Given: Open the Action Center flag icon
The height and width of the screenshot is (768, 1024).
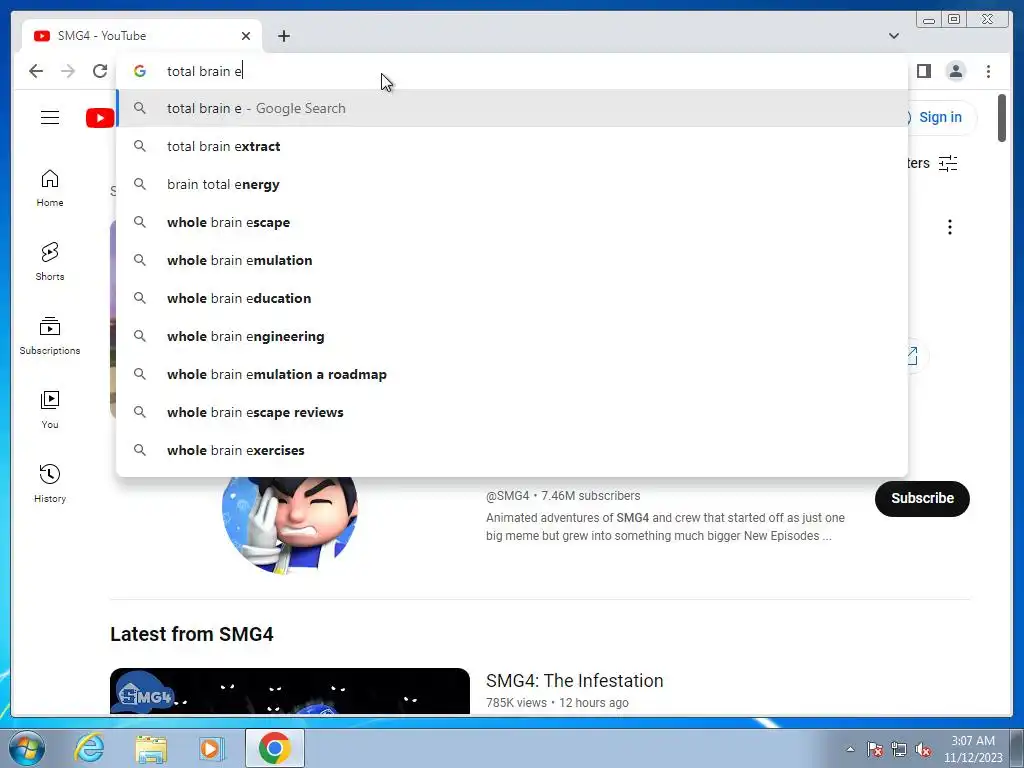Looking at the screenshot, I should pos(875,749).
